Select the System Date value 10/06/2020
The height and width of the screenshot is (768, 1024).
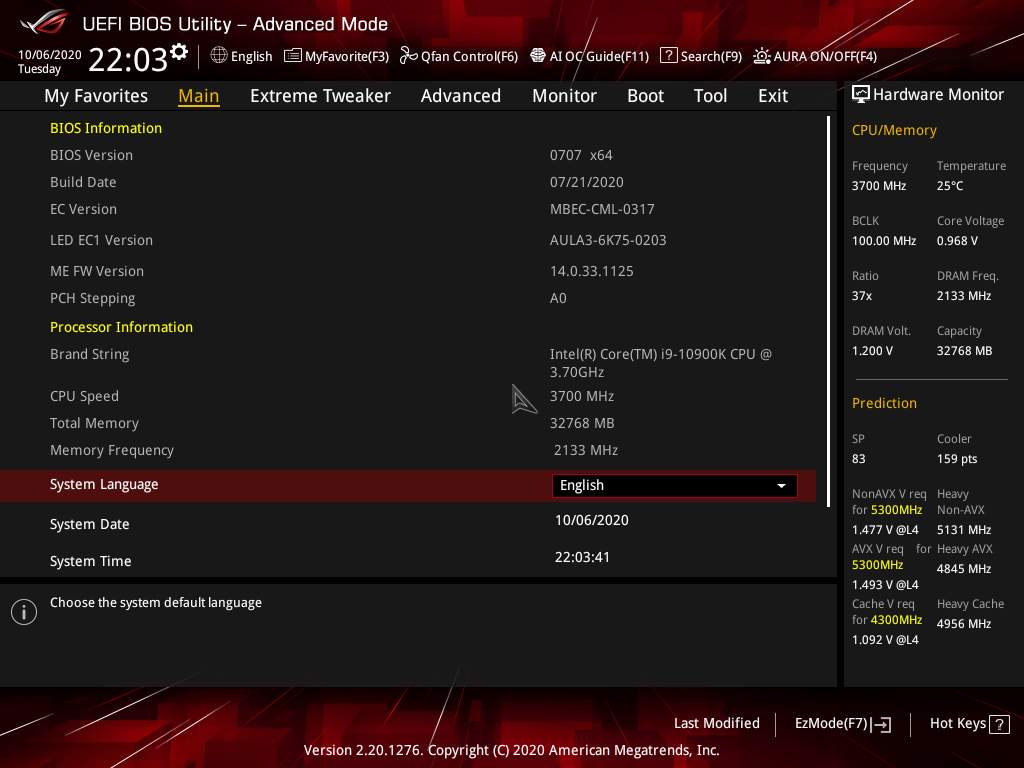point(592,520)
